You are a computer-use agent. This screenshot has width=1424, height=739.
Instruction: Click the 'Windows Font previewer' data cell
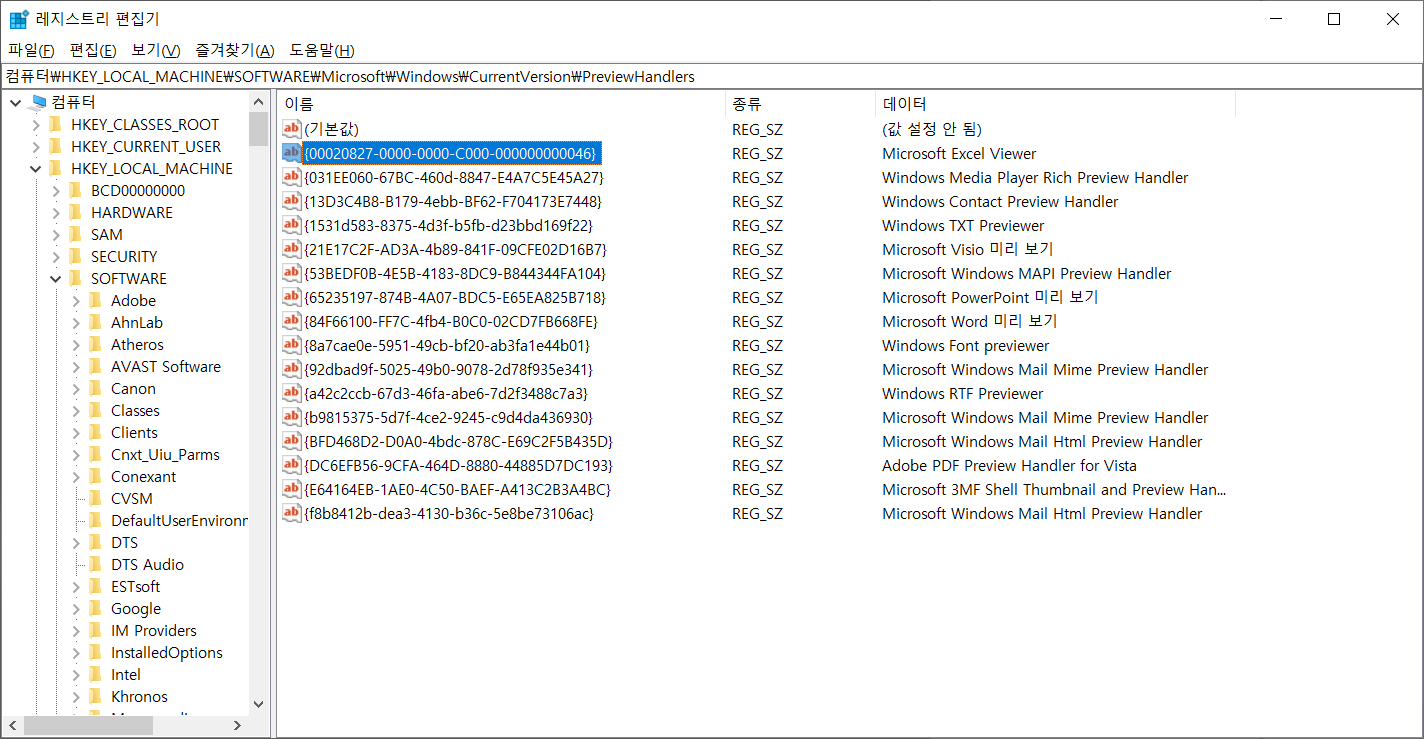(x=966, y=345)
